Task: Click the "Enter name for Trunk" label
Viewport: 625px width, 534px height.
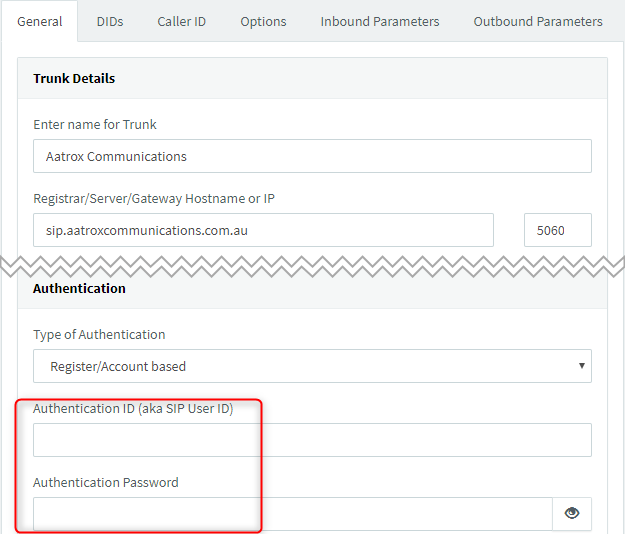Action: click(95, 125)
